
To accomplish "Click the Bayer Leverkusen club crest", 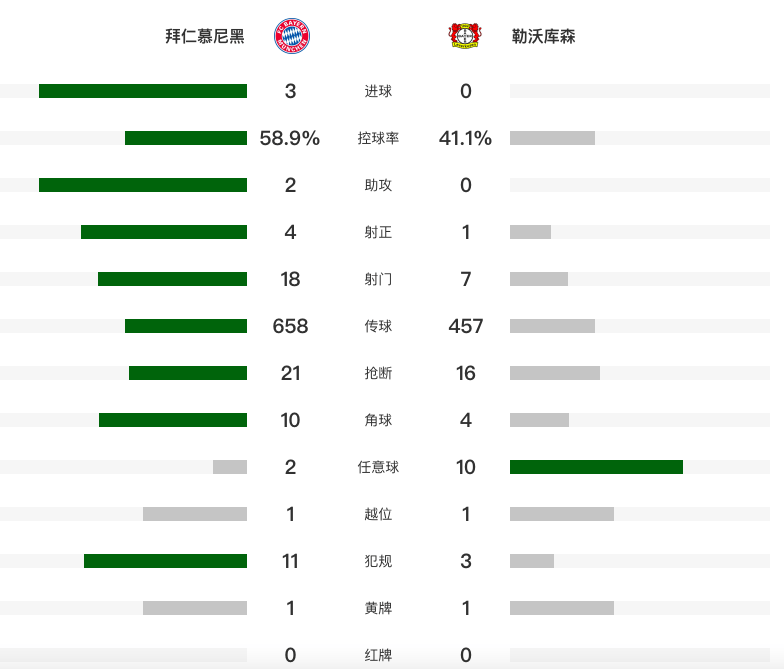I will click(x=464, y=36).
